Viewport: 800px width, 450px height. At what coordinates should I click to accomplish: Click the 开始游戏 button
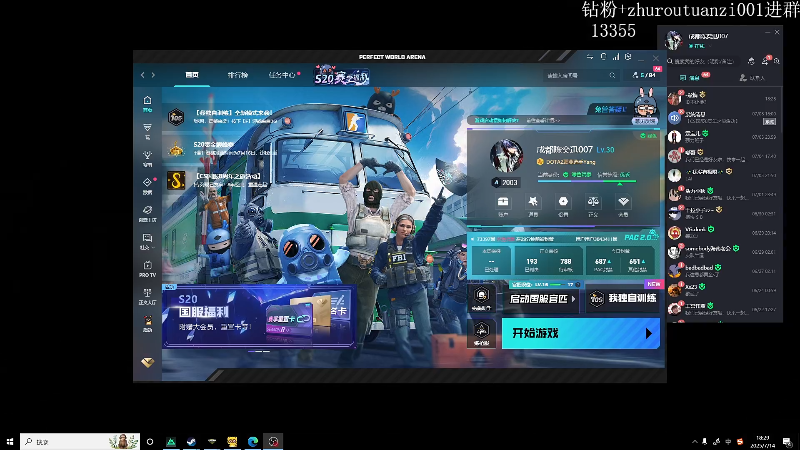coord(581,333)
